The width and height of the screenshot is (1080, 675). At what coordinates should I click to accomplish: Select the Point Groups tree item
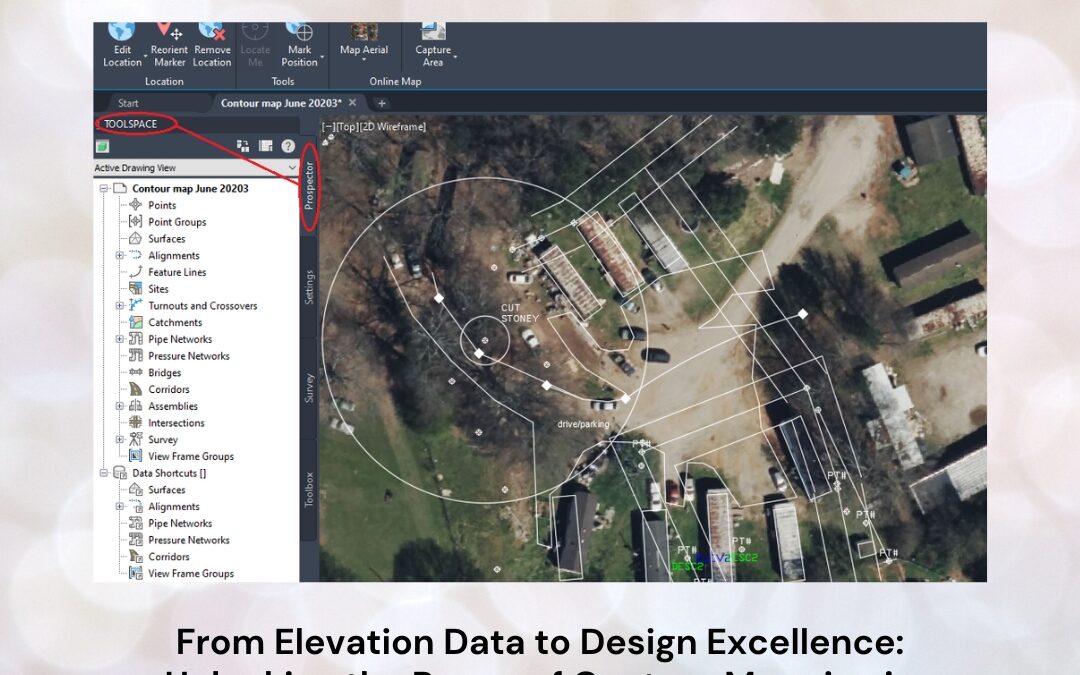(x=177, y=222)
